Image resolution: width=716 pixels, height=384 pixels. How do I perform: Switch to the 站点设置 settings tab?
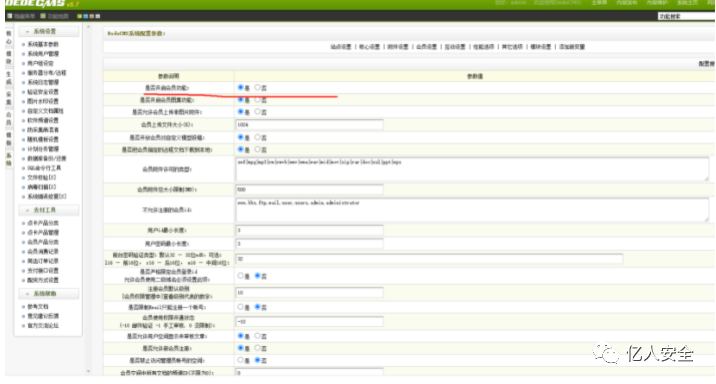(x=341, y=47)
